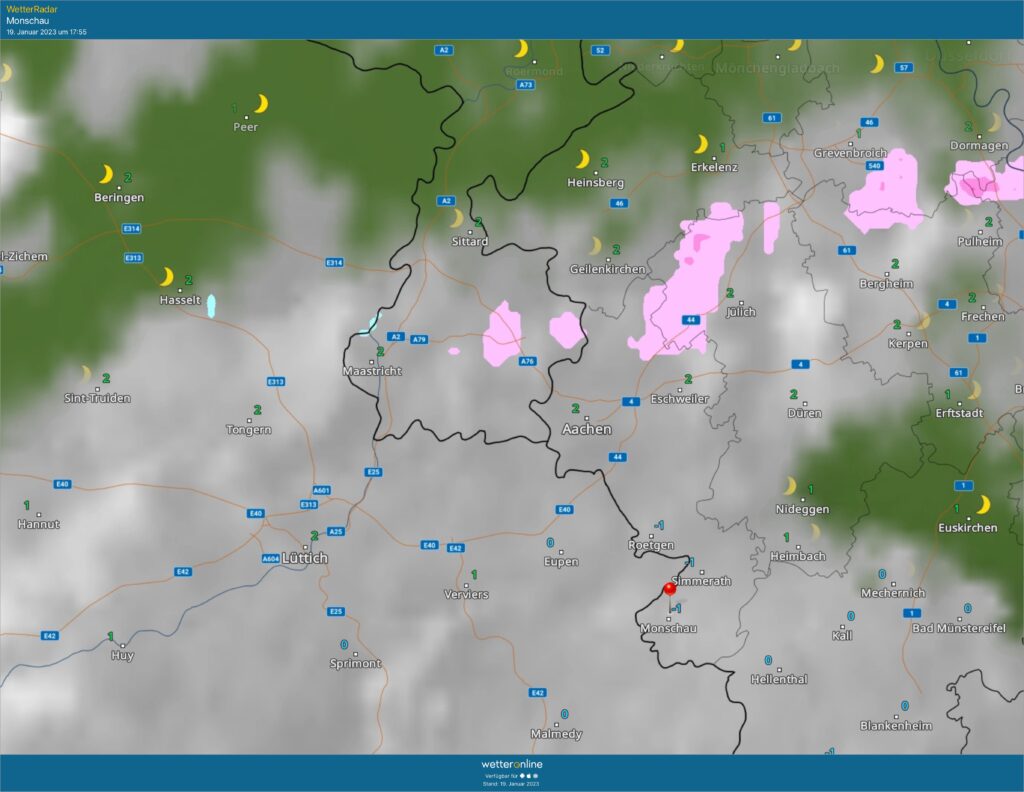Select the Malmedy town label
Viewport: 1024px width, 792px height.
[556, 734]
